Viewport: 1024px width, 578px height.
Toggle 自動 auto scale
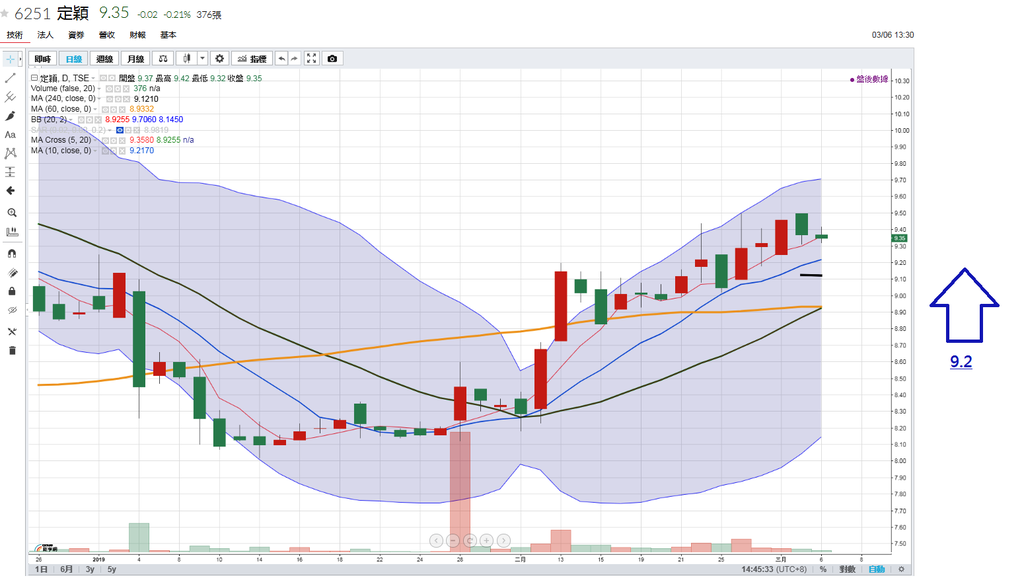coord(877,570)
